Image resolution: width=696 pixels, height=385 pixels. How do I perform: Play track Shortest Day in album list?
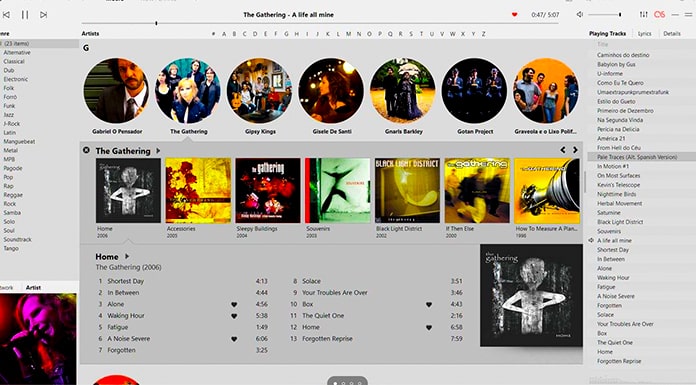[126, 281]
